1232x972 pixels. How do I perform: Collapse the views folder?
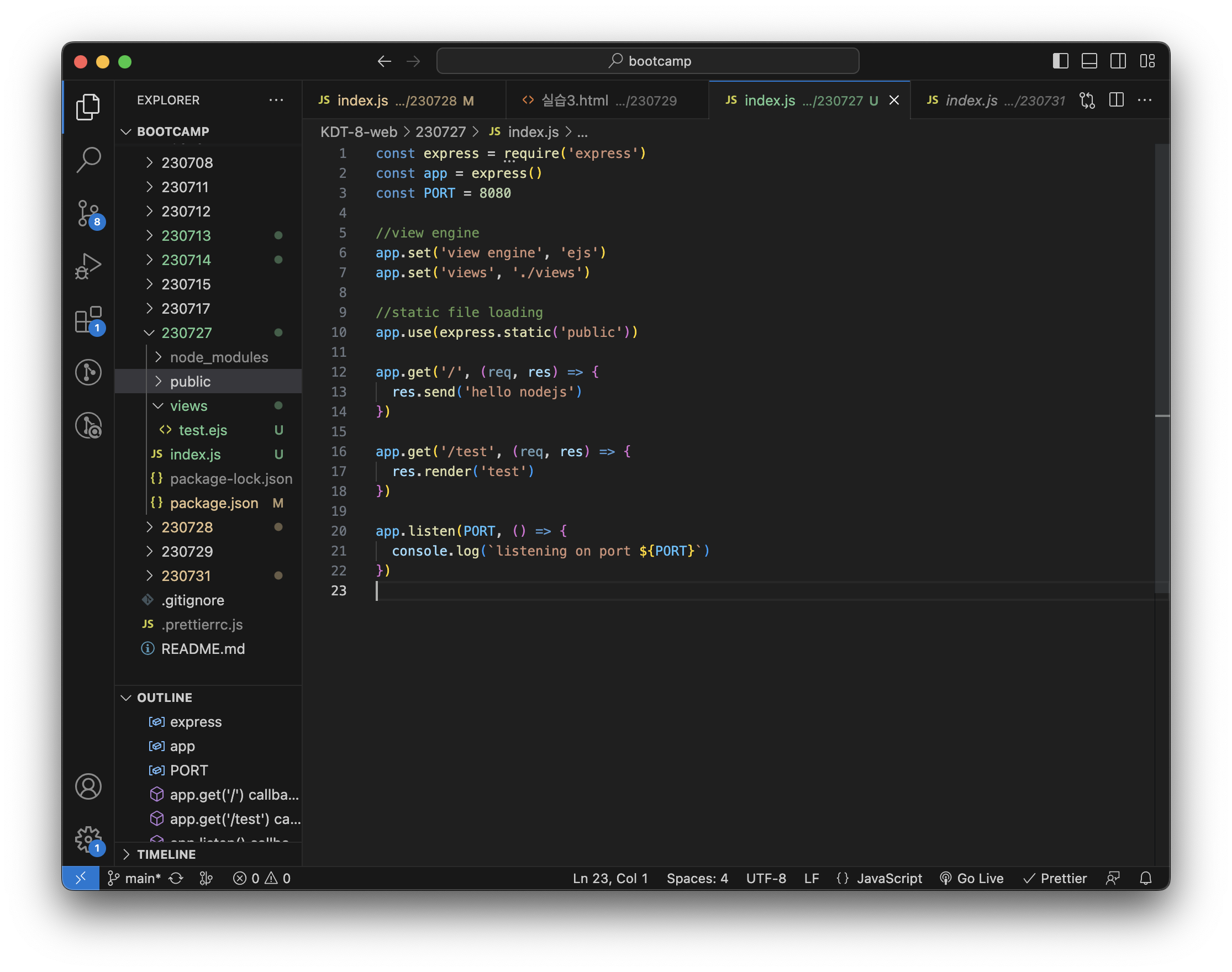[x=188, y=406]
